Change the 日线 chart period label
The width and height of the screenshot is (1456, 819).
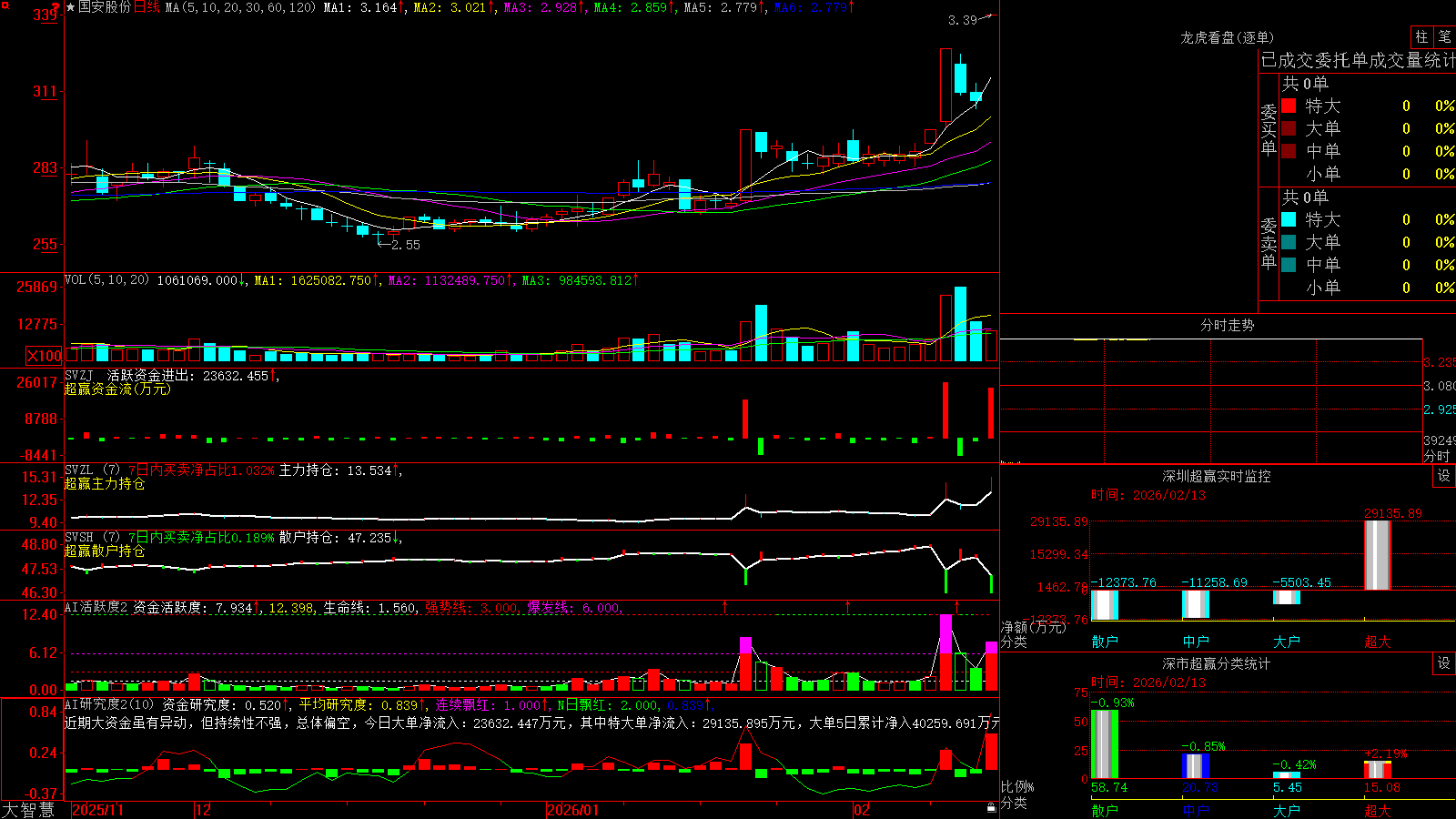[147, 7]
